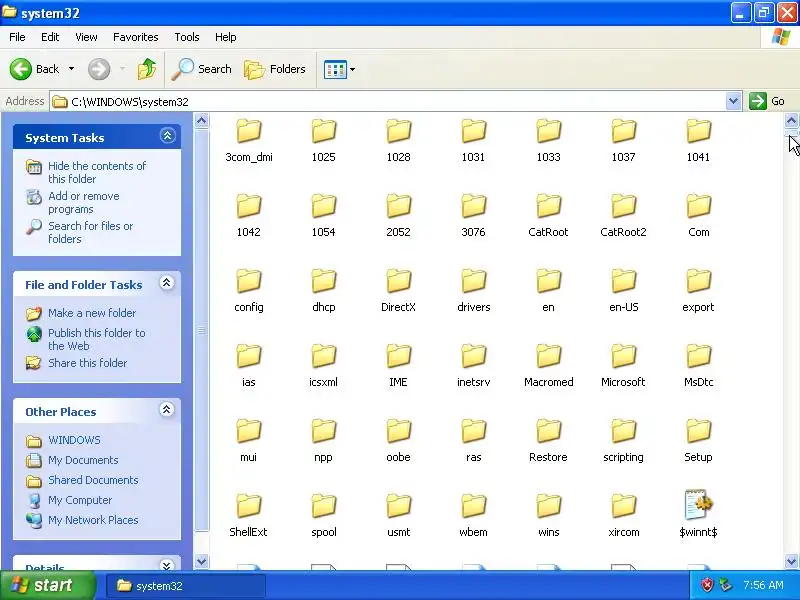Select the drivers folder icon
This screenshot has height=600, width=800.
pyautogui.click(x=473, y=281)
